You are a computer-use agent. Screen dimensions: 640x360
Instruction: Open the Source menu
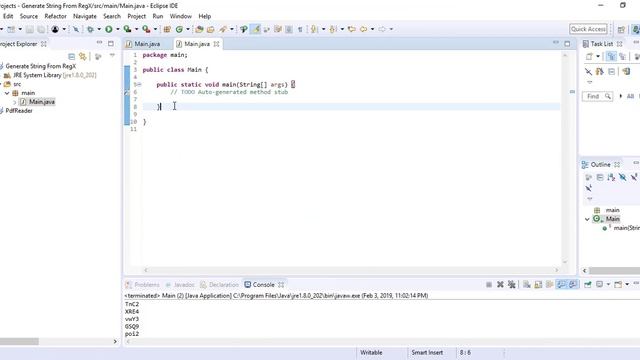(x=29, y=16)
